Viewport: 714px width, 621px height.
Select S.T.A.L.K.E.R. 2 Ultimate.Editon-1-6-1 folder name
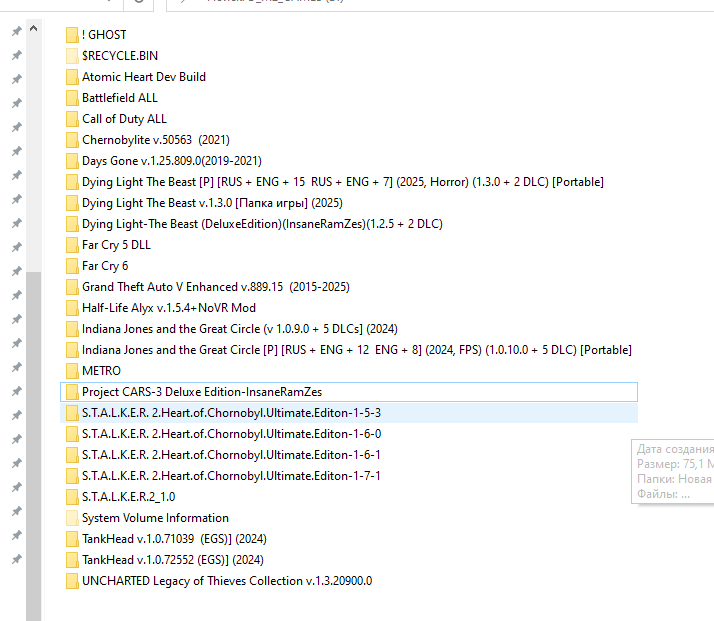[231, 455]
